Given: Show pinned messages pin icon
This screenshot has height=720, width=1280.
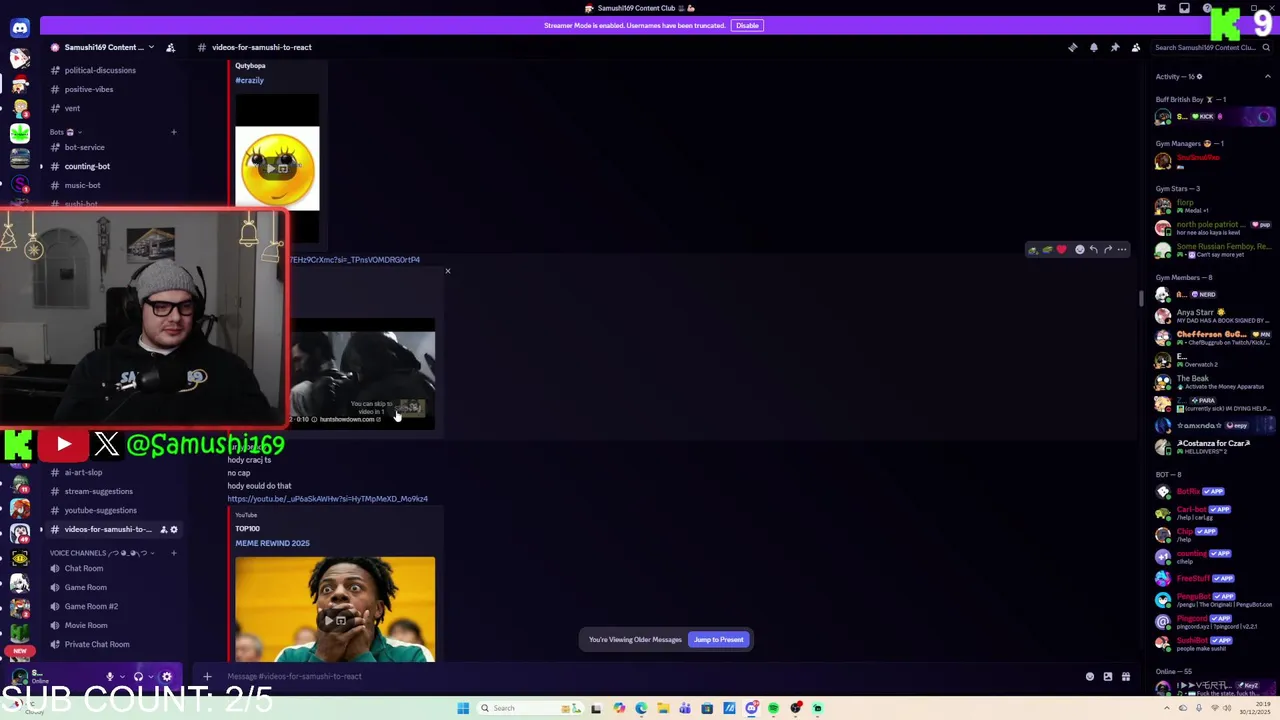Looking at the screenshot, I should (x=1114, y=47).
